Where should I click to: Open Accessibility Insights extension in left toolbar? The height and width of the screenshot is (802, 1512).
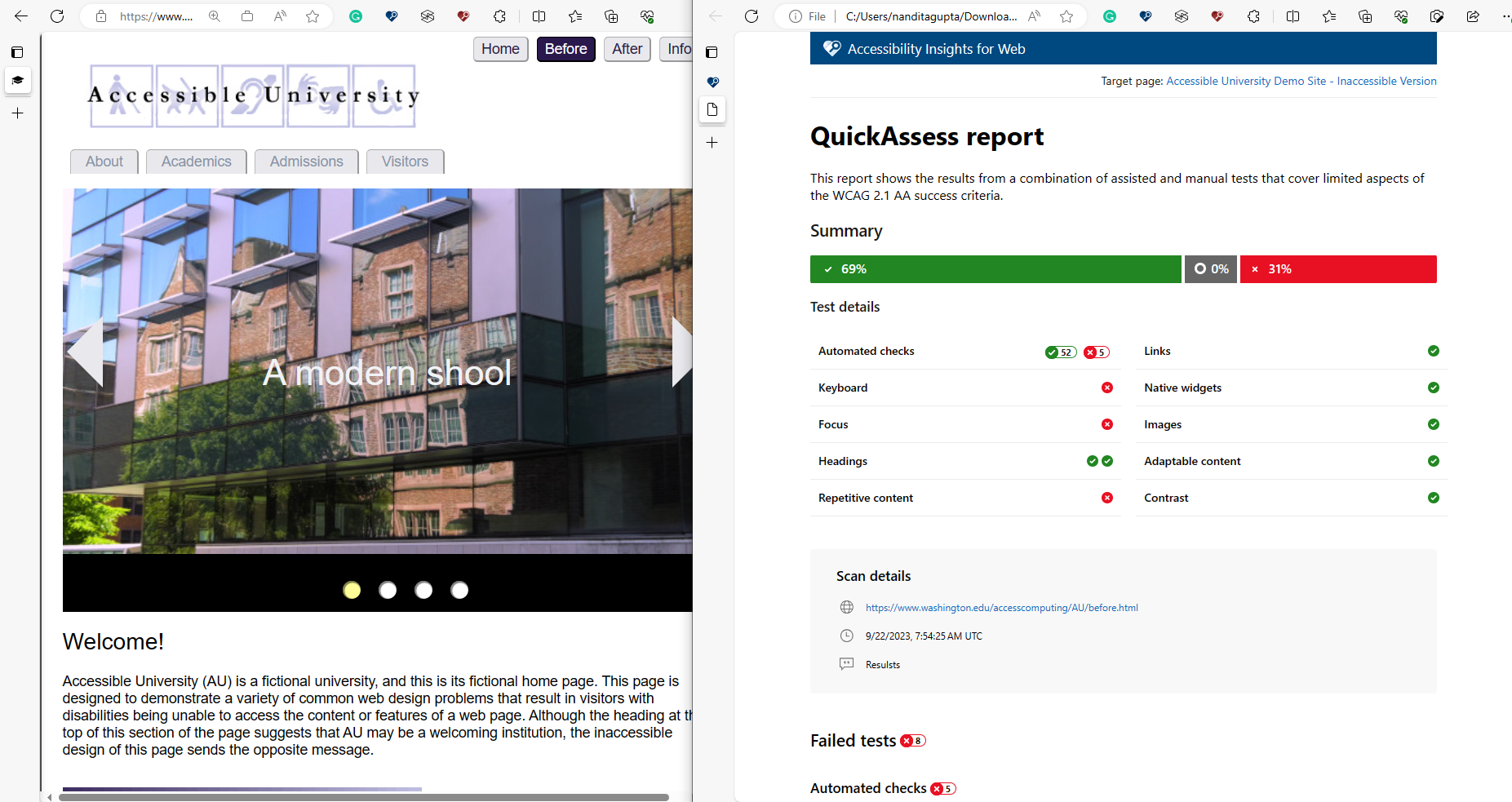coord(392,16)
